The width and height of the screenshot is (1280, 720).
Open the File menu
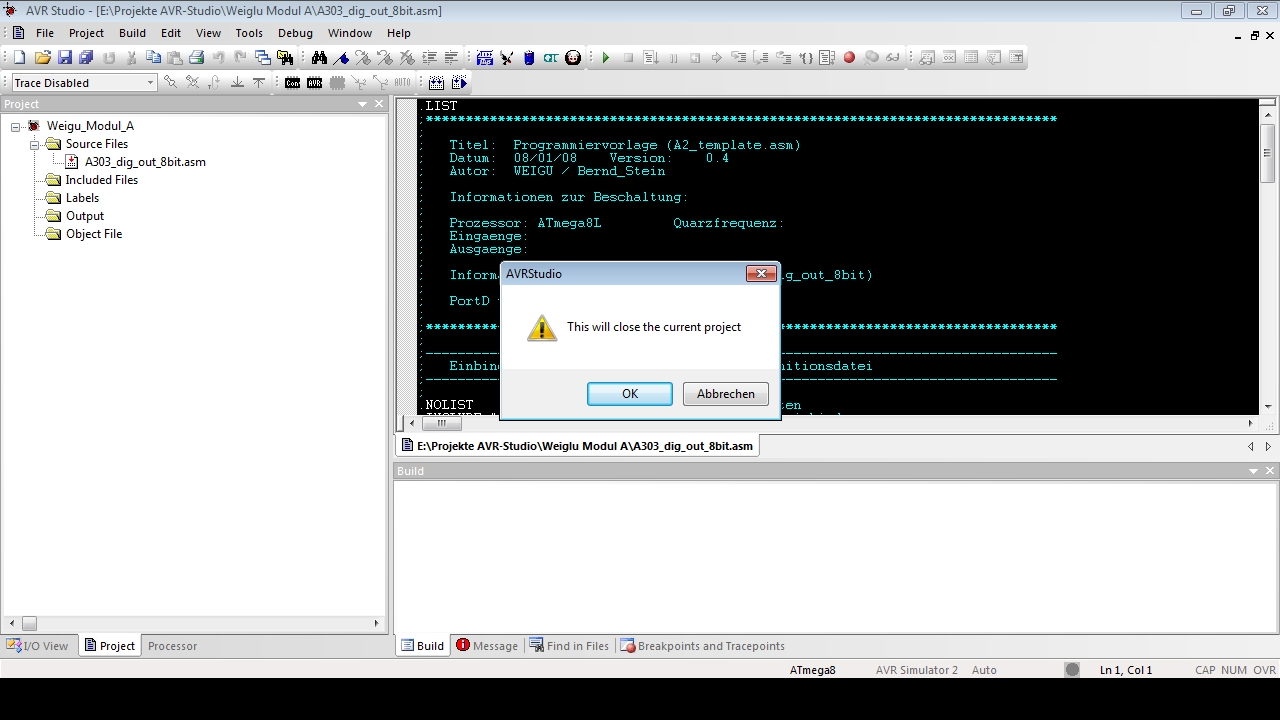[x=45, y=33]
